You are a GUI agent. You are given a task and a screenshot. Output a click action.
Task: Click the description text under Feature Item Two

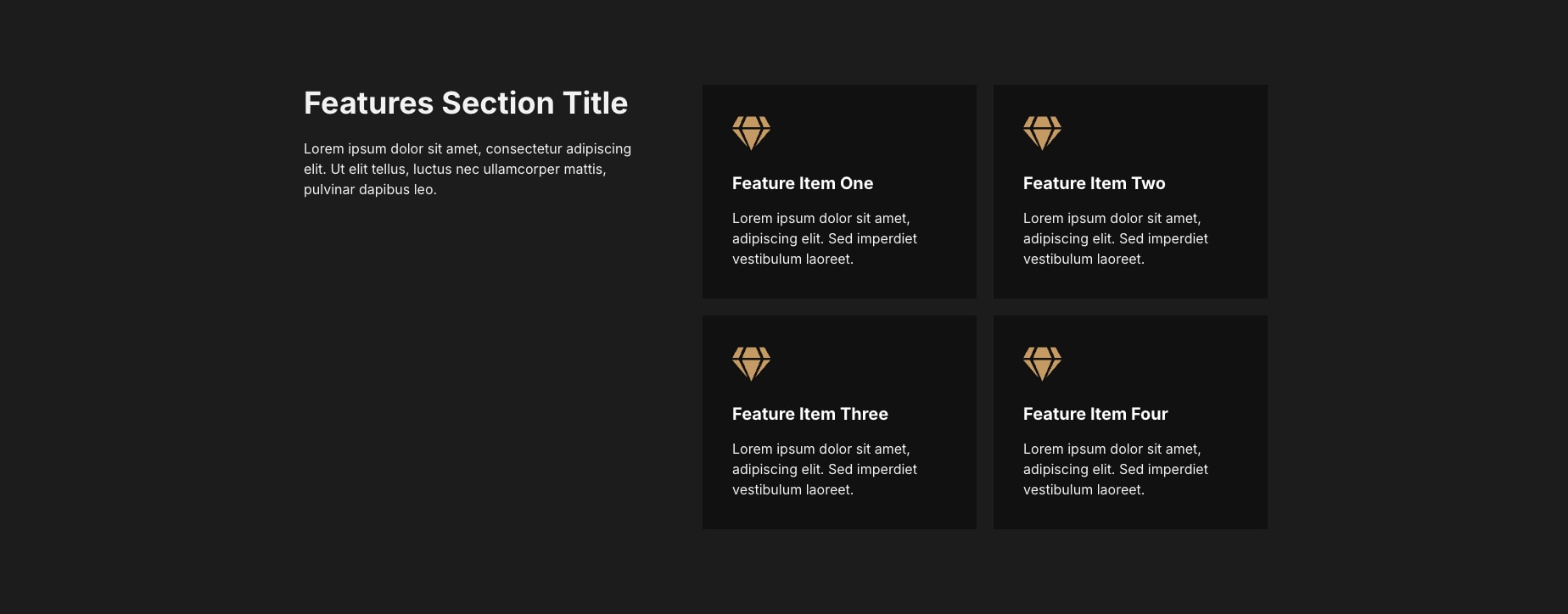[1115, 238]
